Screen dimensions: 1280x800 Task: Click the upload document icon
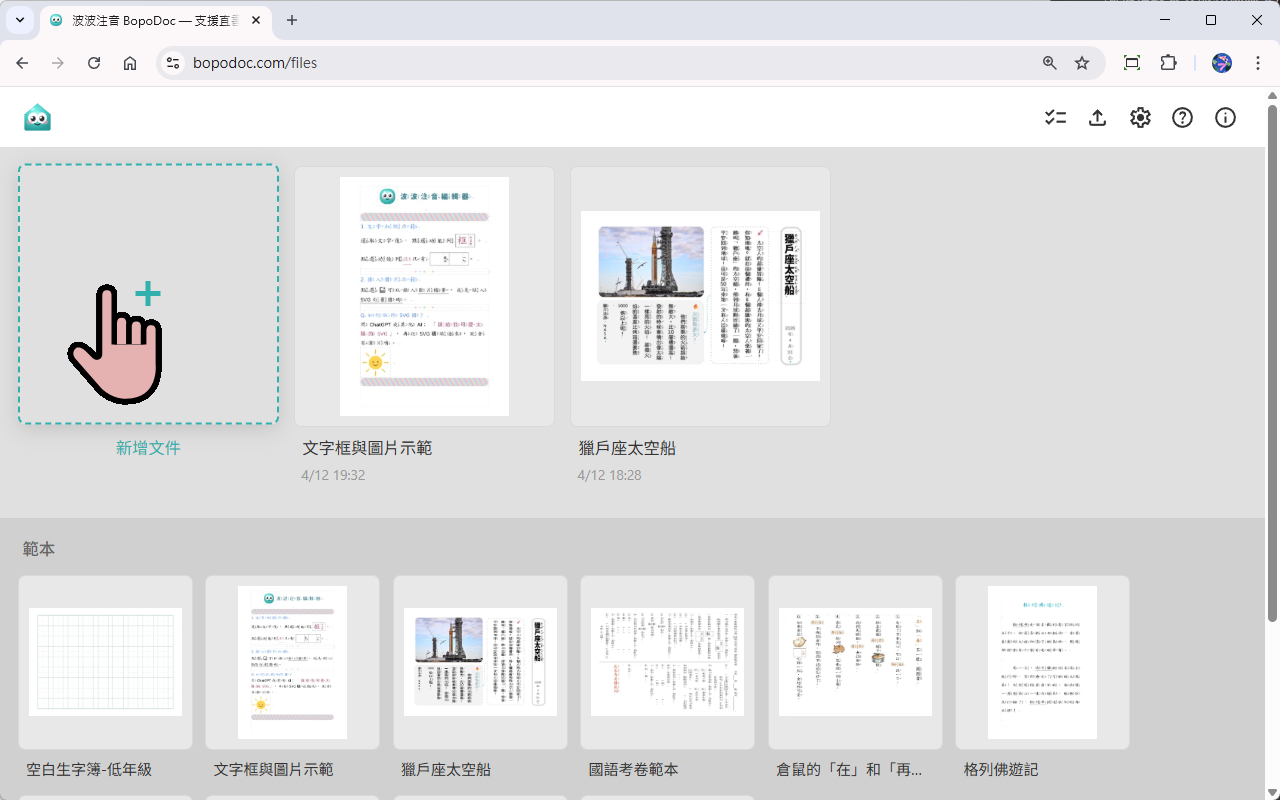pyautogui.click(x=1097, y=117)
